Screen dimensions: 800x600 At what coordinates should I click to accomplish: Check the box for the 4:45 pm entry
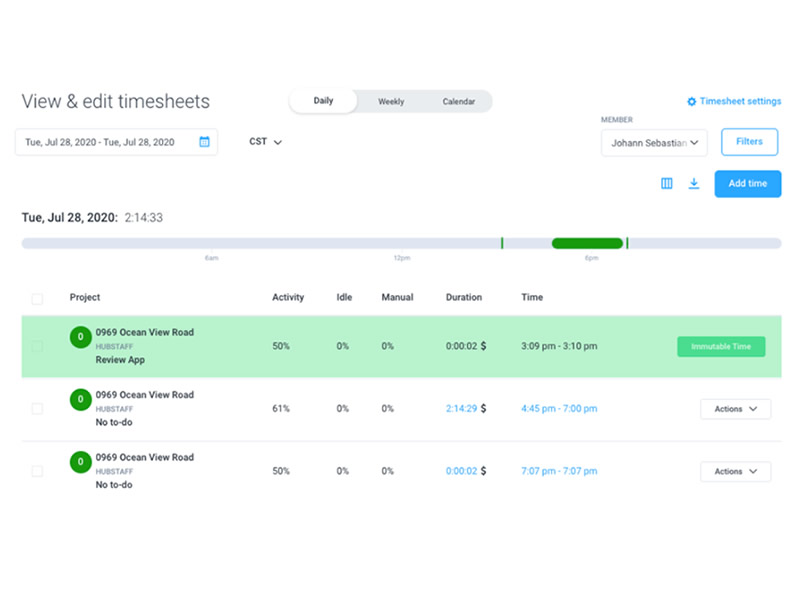(37, 409)
